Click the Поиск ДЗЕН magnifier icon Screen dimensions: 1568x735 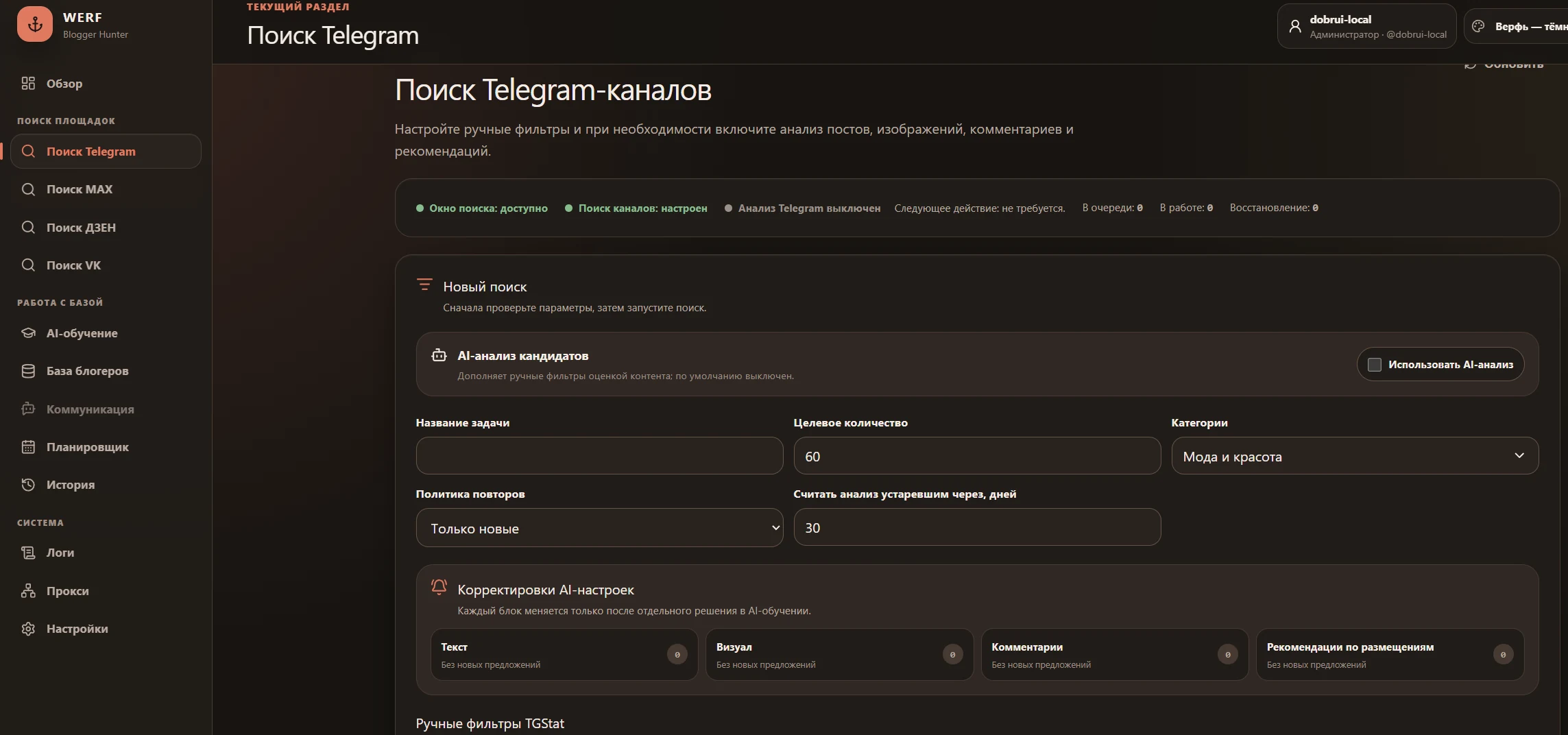click(28, 227)
